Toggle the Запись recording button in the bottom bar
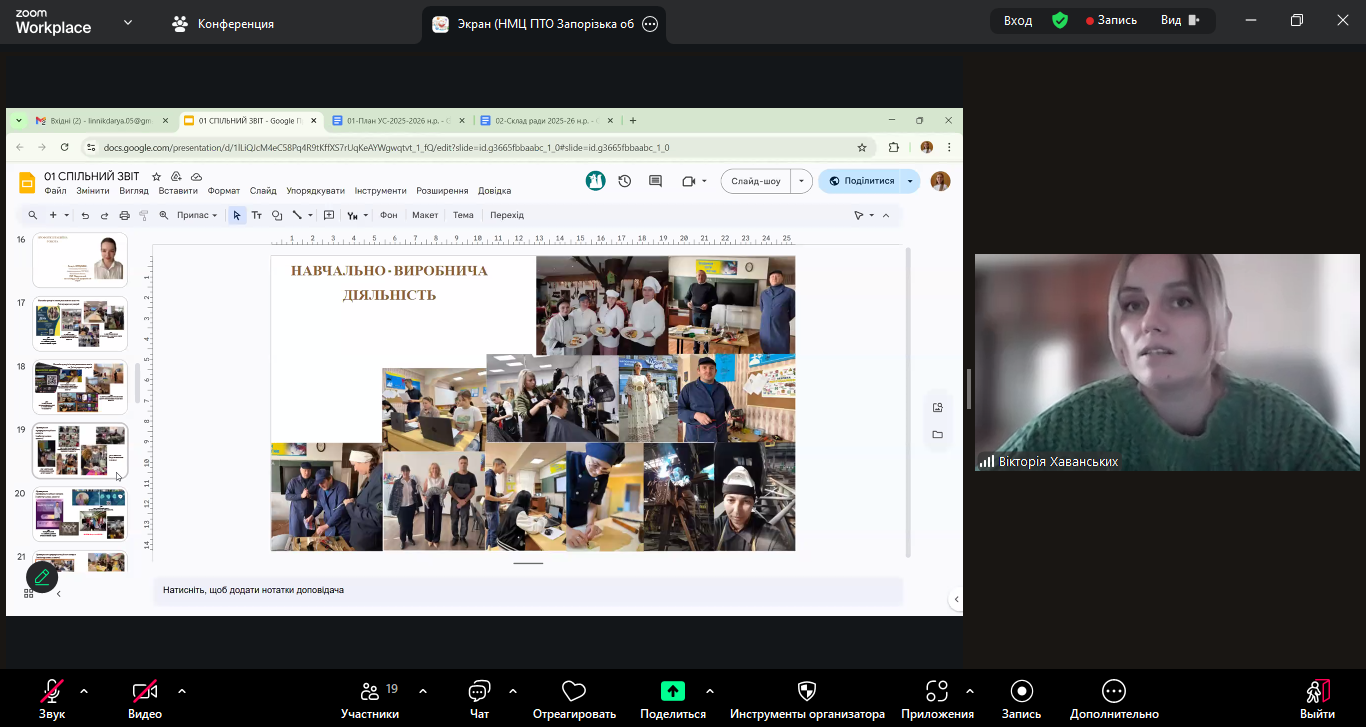Screen dimensions: 1366x728 [1021, 691]
